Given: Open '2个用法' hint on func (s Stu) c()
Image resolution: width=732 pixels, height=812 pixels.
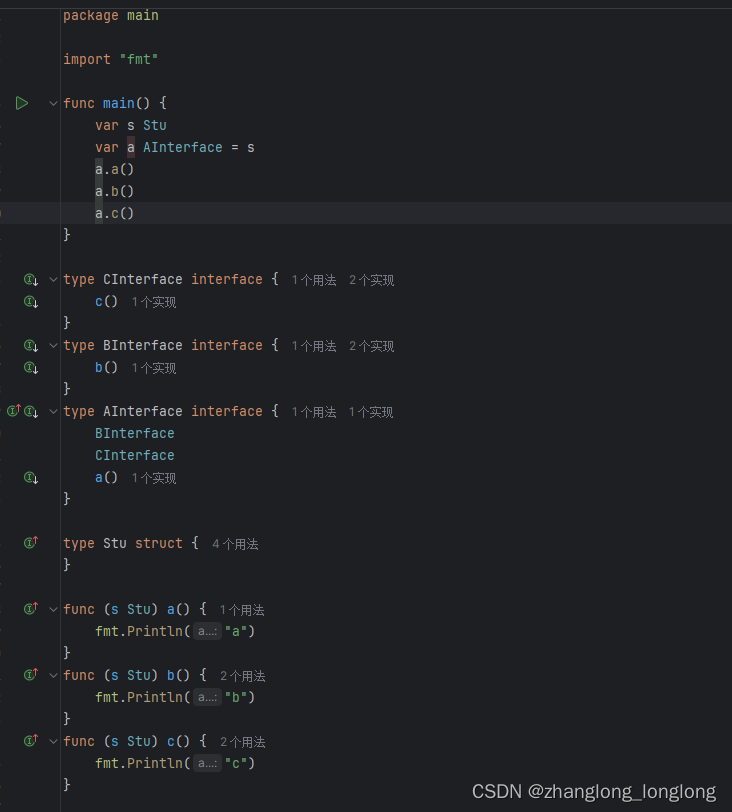Looking at the screenshot, I should [242, 742].
